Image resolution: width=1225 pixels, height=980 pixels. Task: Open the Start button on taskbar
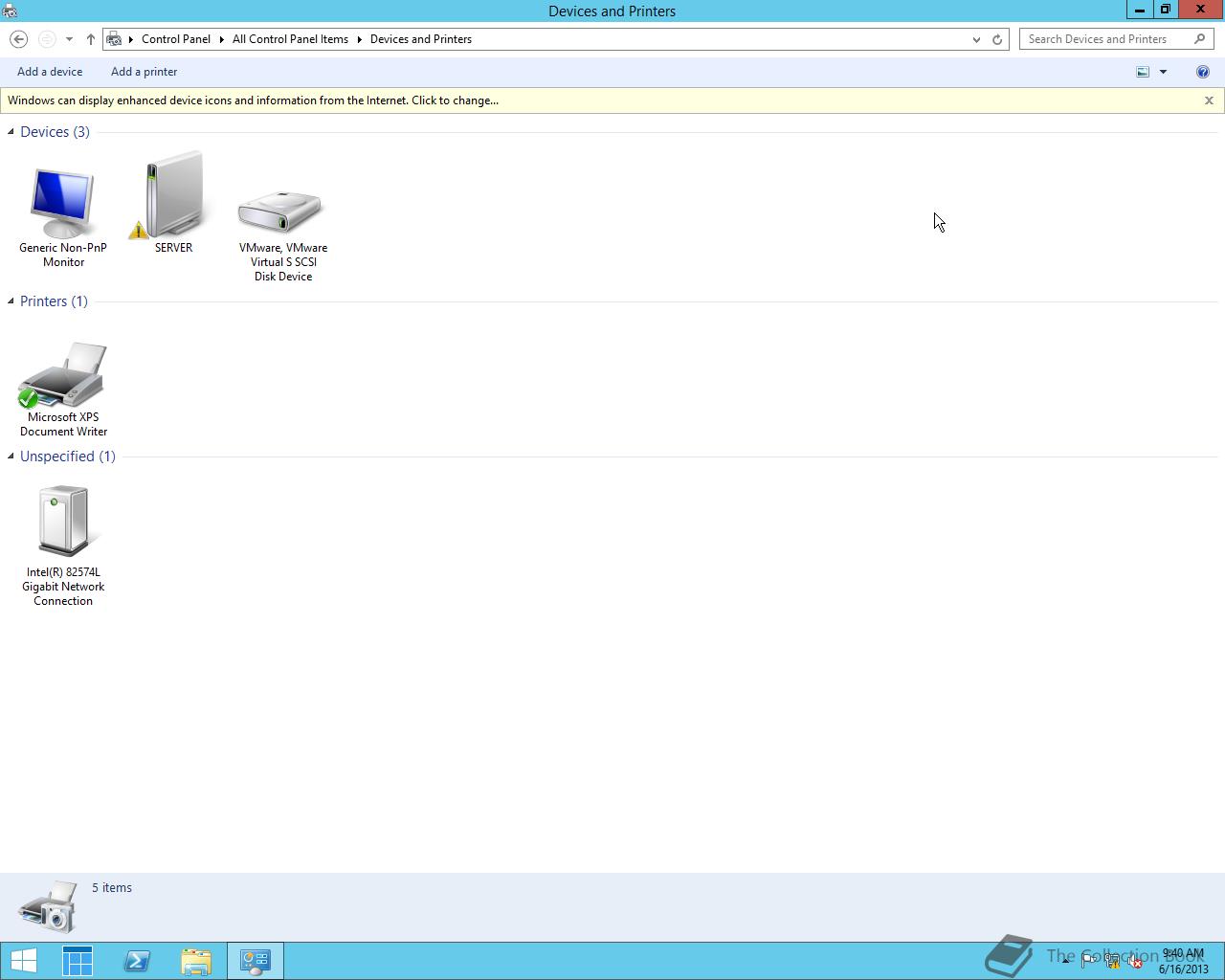pyautogui.click(x=24, y=961)
